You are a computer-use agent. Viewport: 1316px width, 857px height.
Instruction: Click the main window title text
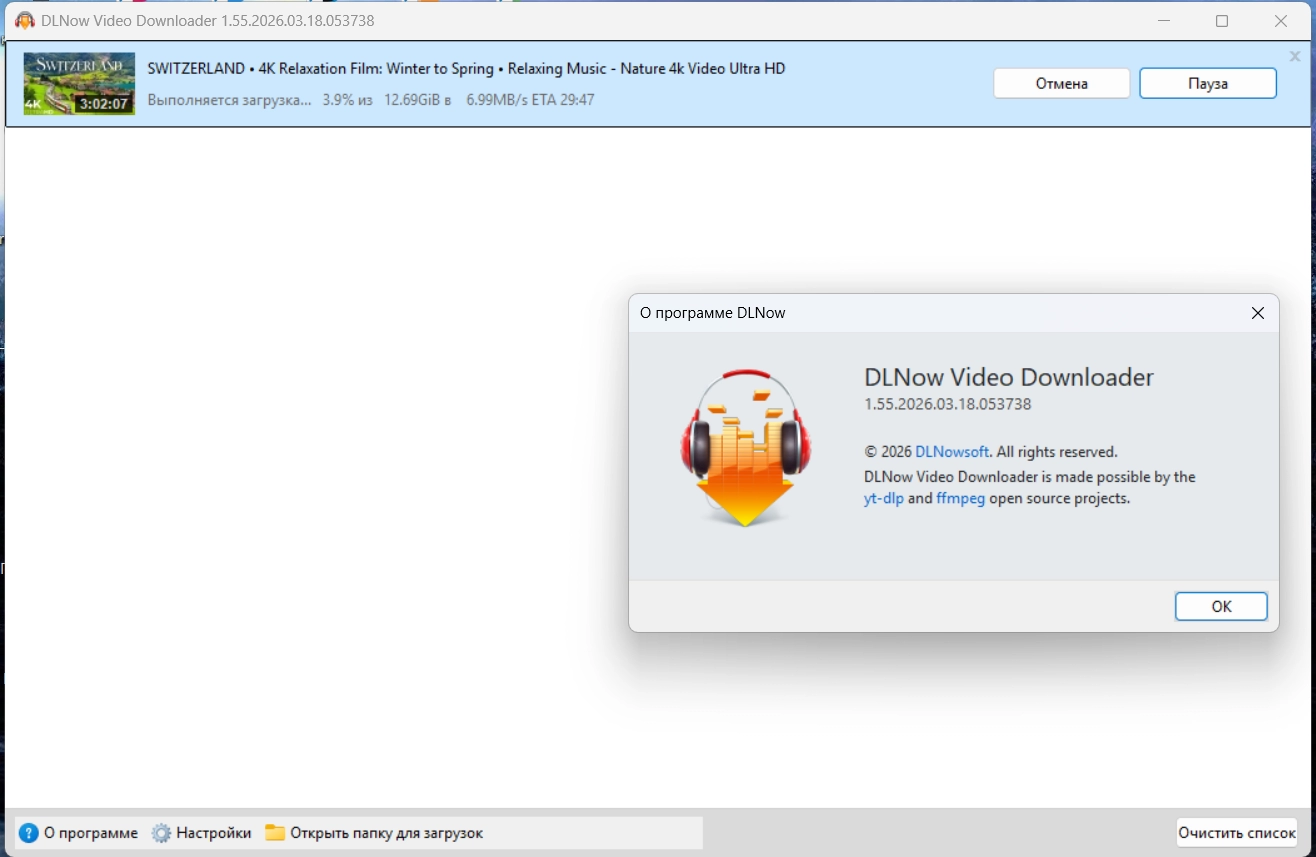[x=208, y=20]
